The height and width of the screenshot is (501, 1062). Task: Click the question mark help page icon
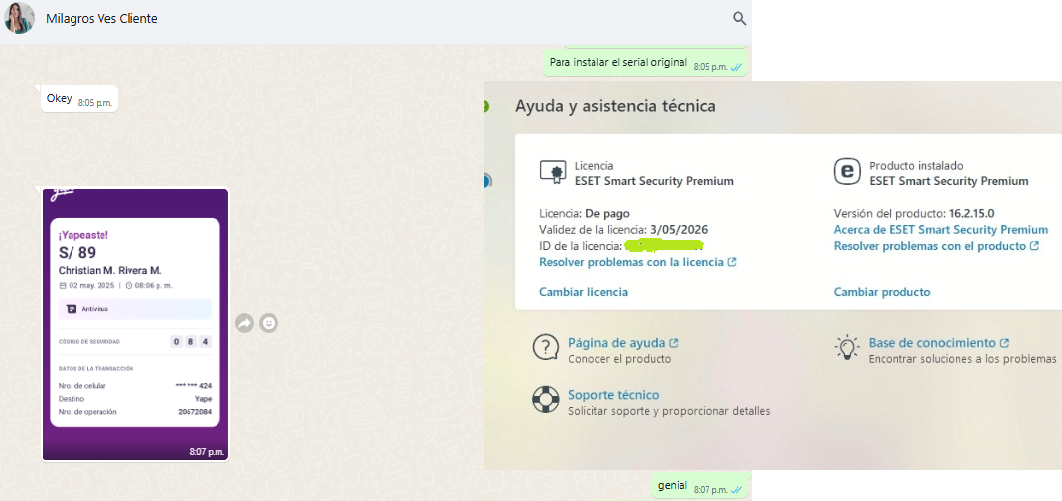(x=545, y=348)
